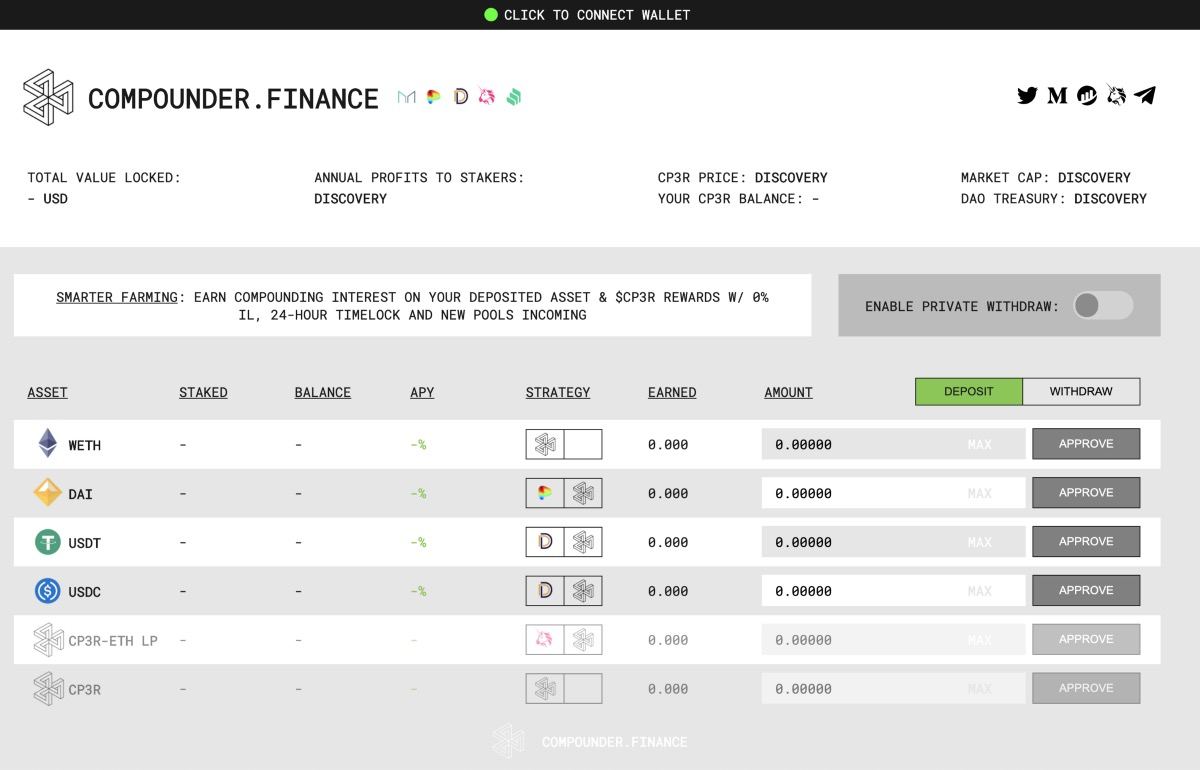Image resolution: width=1200 pixels, height=770 pixels.
Task: Approve the USDC deposit
Action: click(1086, 591)
